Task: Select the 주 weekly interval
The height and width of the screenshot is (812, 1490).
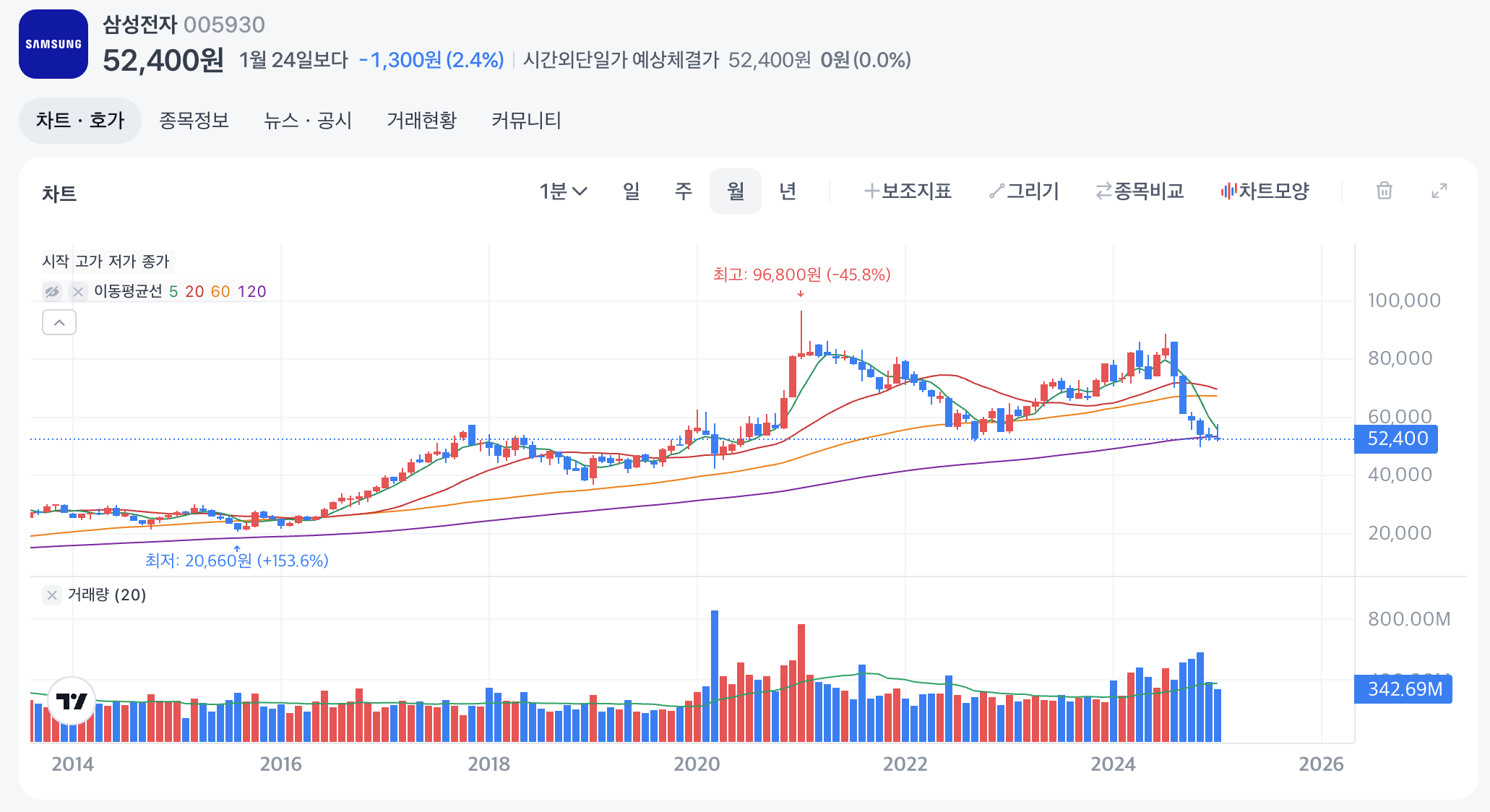Action: coord(683,191)
